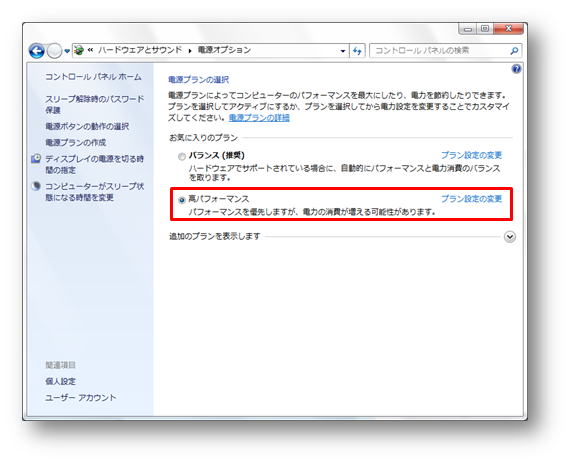Image resolution: width=570 pixels, height=463 pixels.
Task: Open the address bar history dropdown
Action: coord(342,51)
